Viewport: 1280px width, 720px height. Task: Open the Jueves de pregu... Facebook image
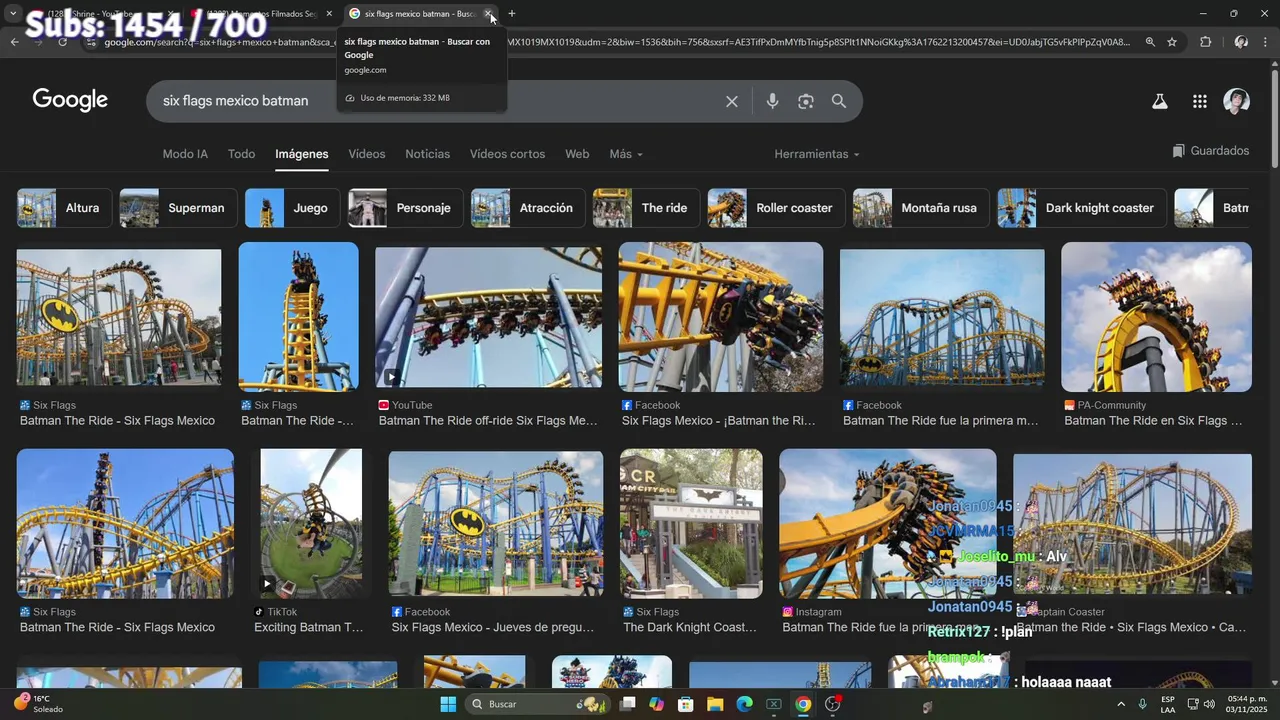(496, 523)
